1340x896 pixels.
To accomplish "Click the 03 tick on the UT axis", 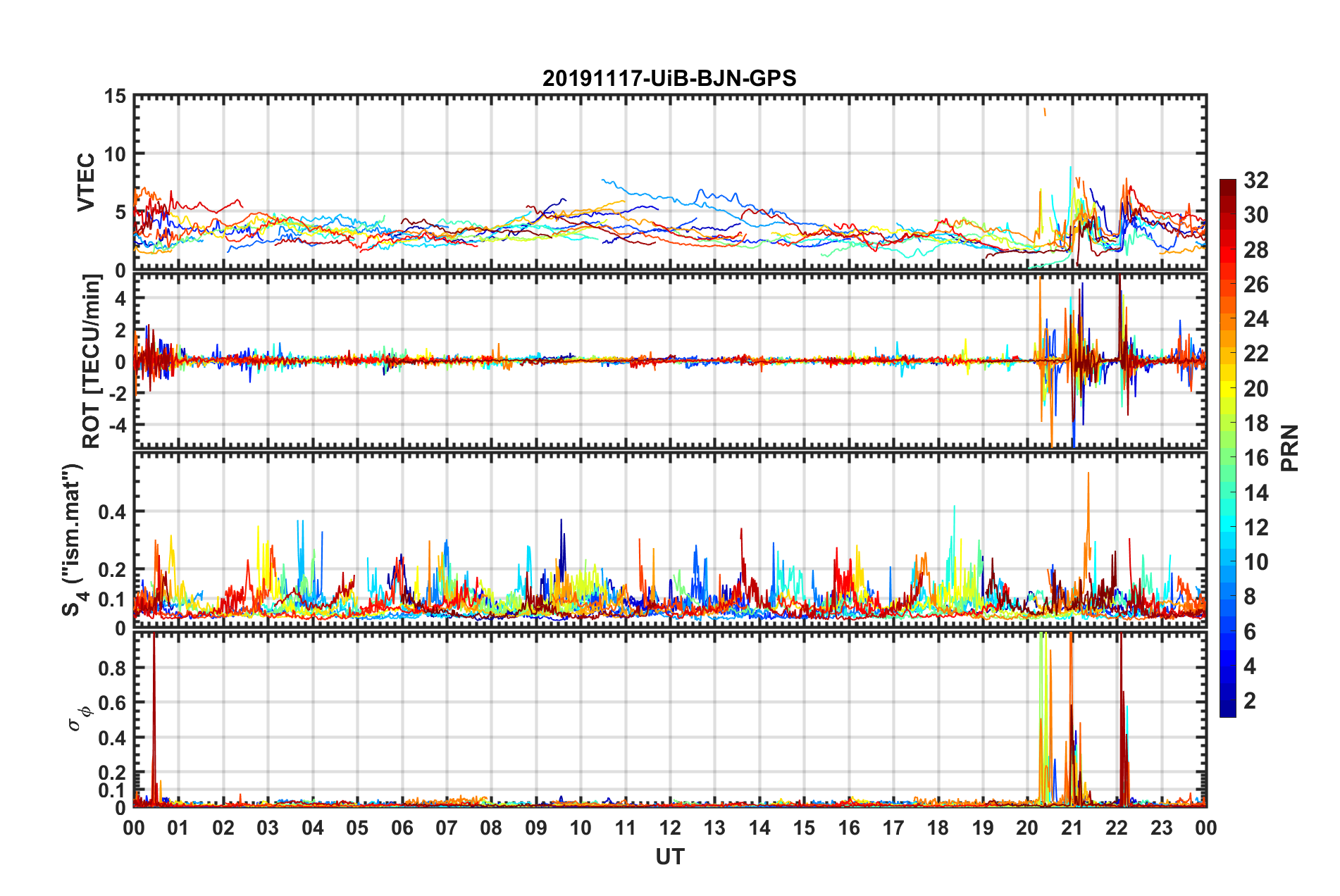I will (x=268, y=828).
